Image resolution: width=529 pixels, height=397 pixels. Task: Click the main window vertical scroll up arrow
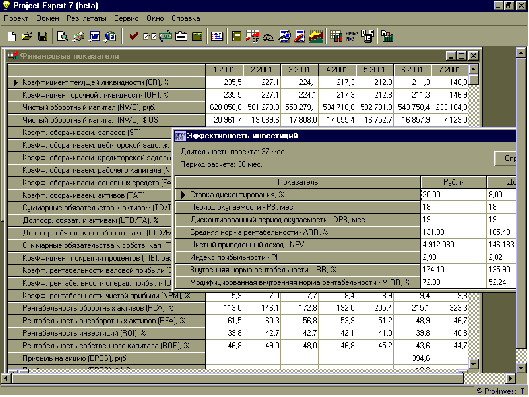[521, 52]
